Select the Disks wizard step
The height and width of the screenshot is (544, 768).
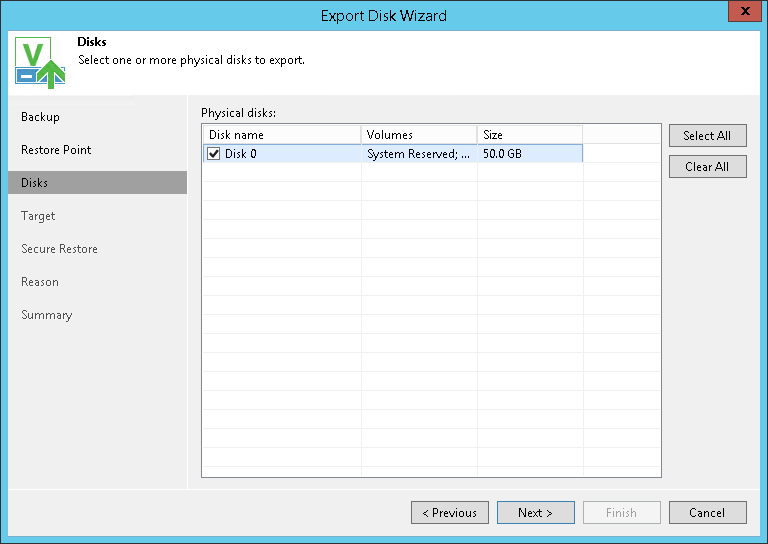click(x=97, y=183)
